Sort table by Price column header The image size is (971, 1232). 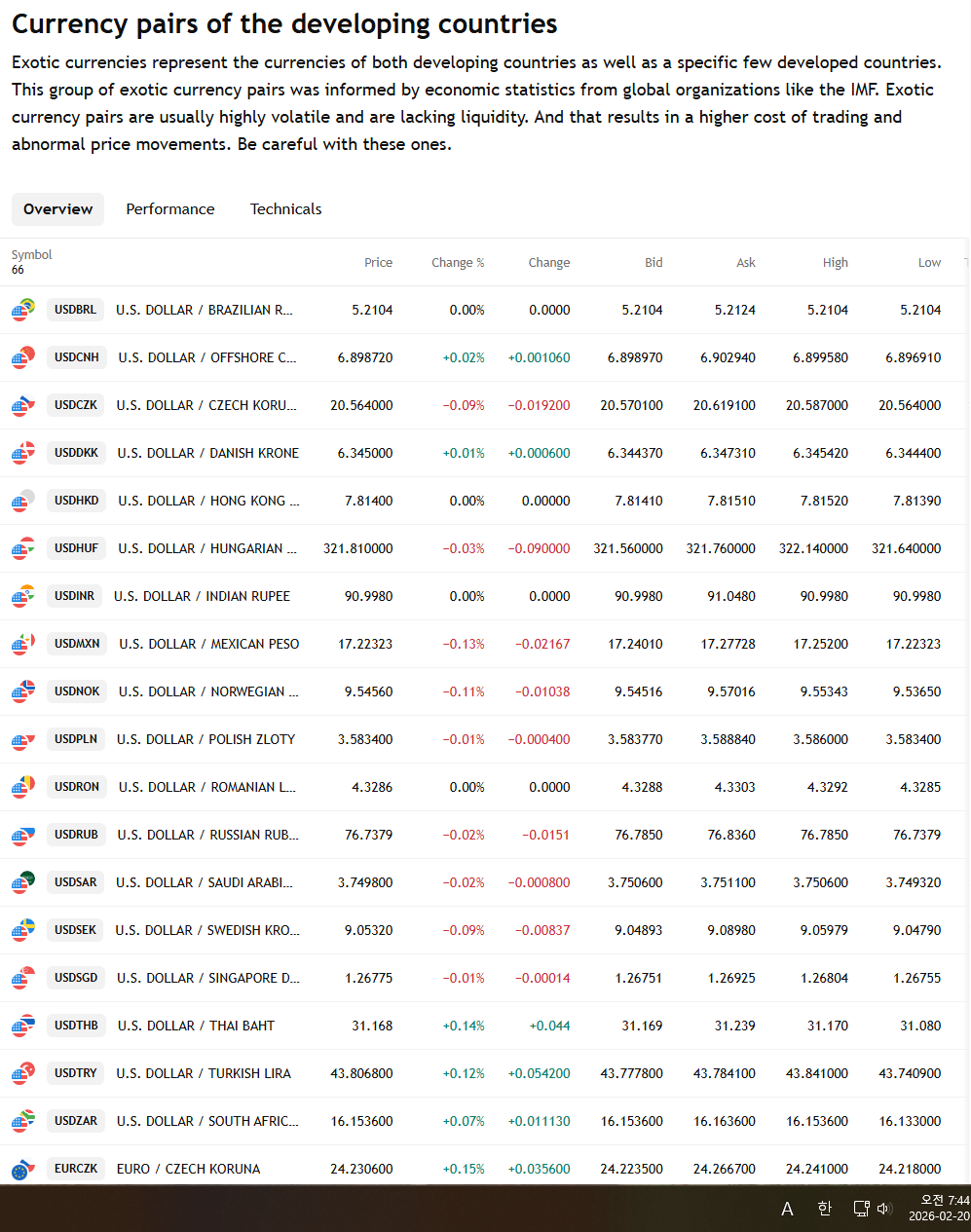378,263
